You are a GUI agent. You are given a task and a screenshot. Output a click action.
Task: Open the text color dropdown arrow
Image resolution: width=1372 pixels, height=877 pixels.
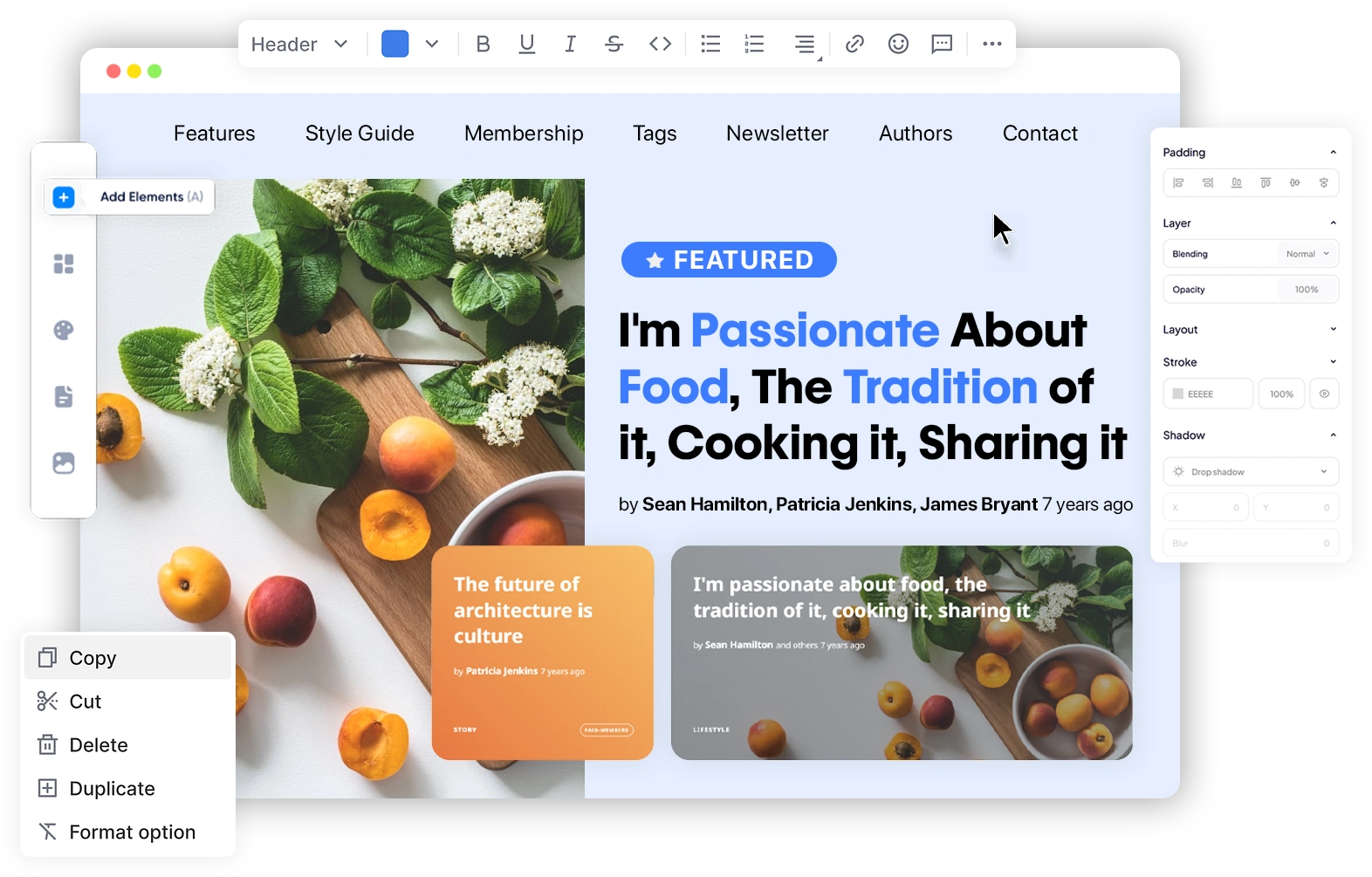432,44
